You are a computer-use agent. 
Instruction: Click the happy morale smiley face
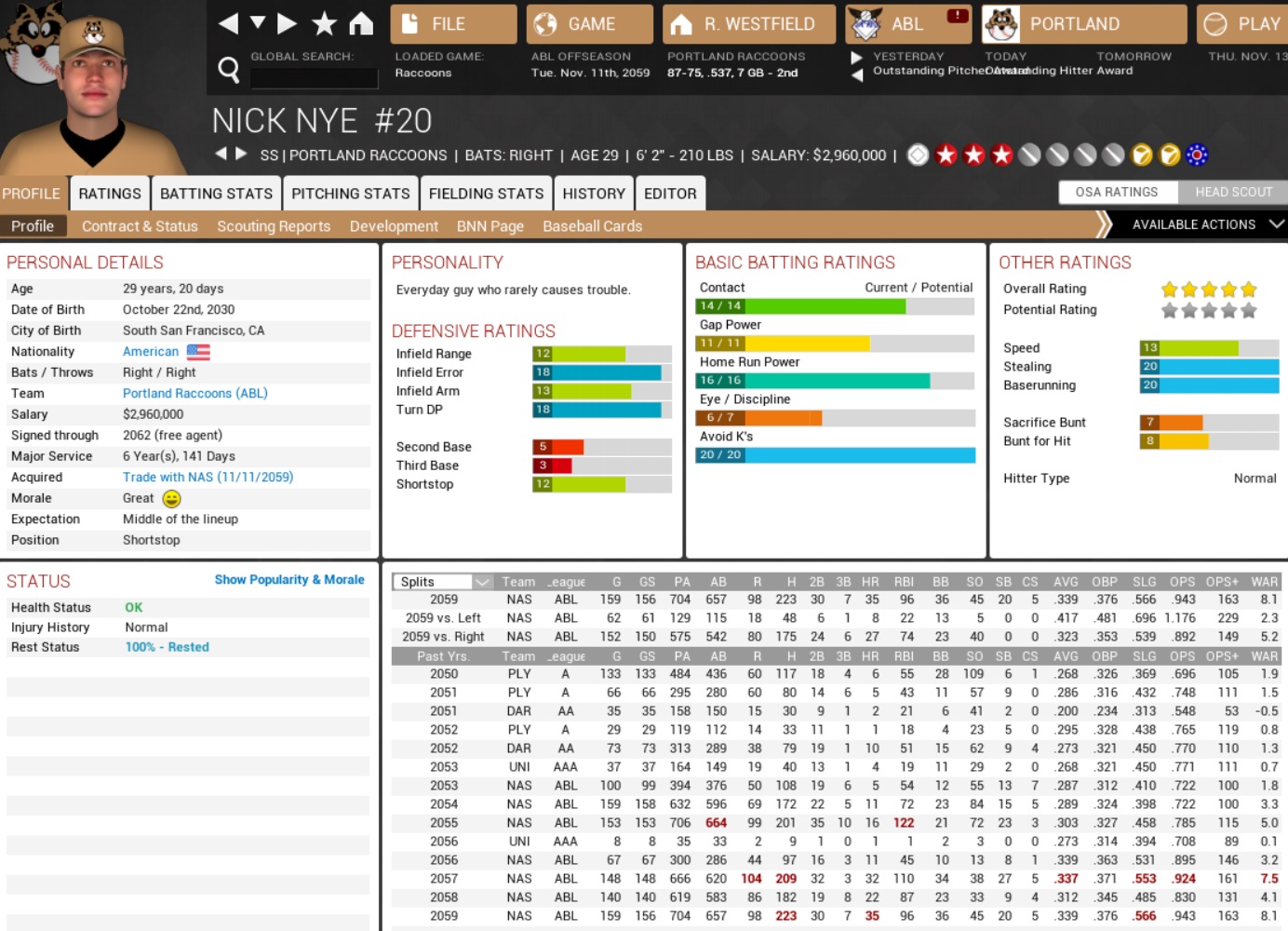click(x=171, y=499)
